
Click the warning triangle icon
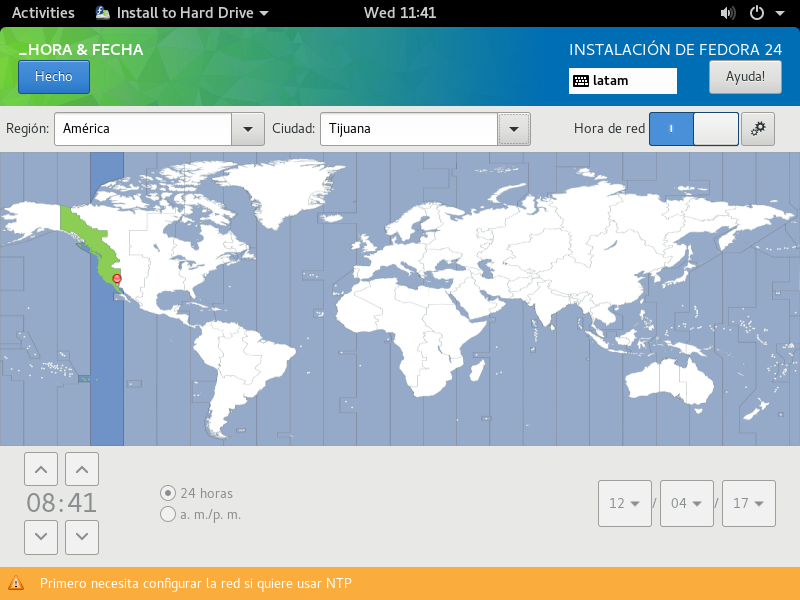coord(16,583)
